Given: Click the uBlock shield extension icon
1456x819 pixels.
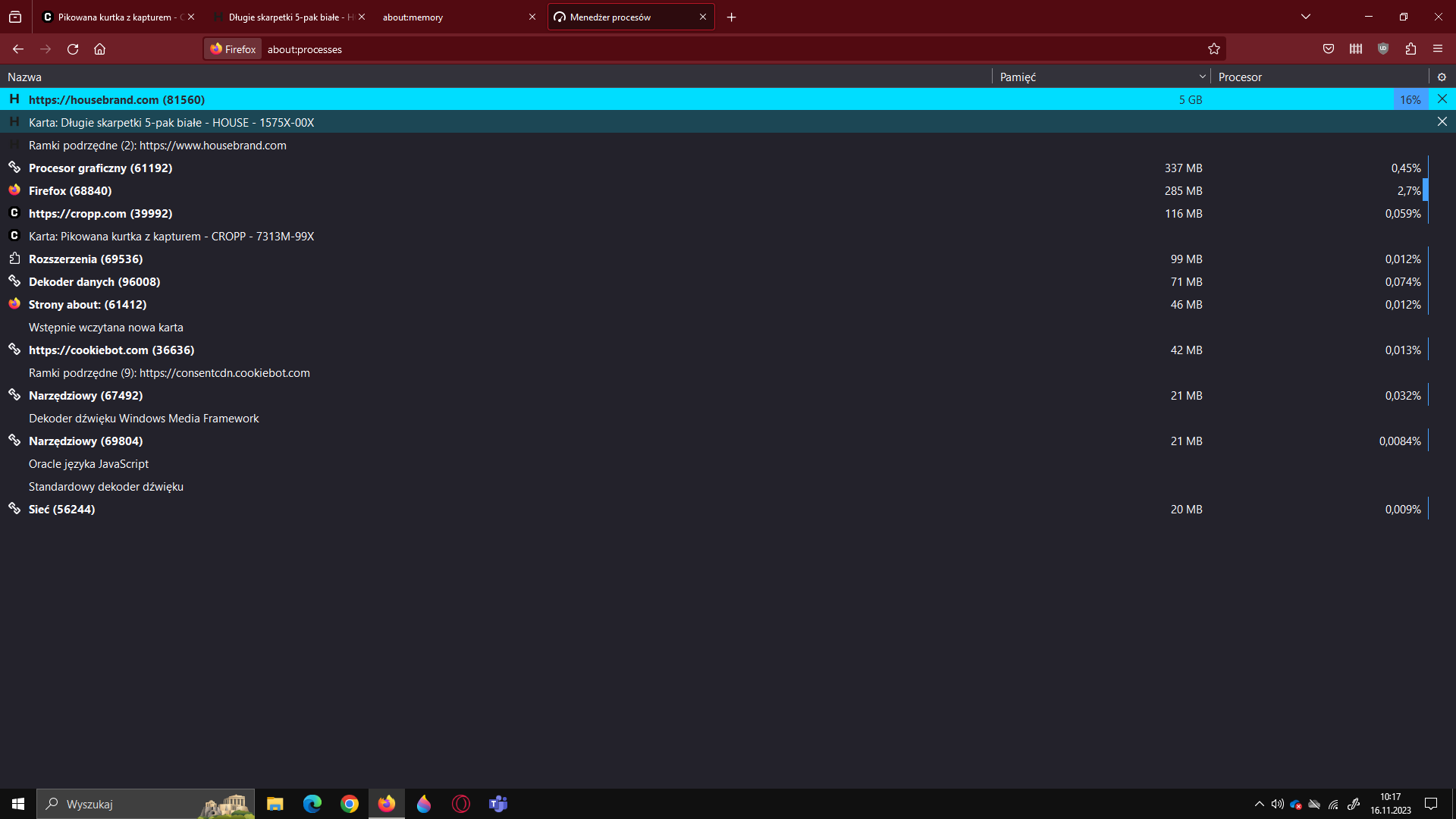Looking at the screenshot, I should (1383, 49).
